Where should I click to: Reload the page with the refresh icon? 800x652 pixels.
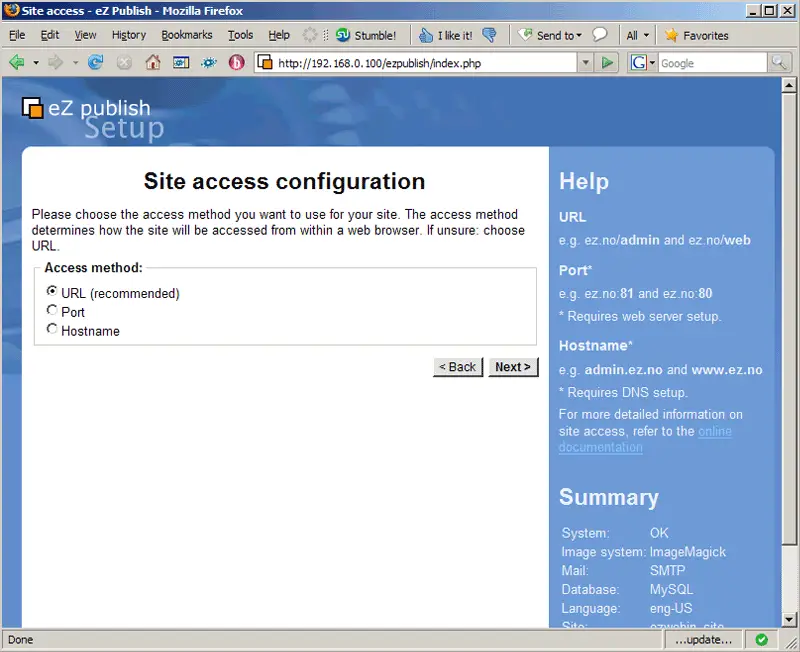tap(95, 63)
